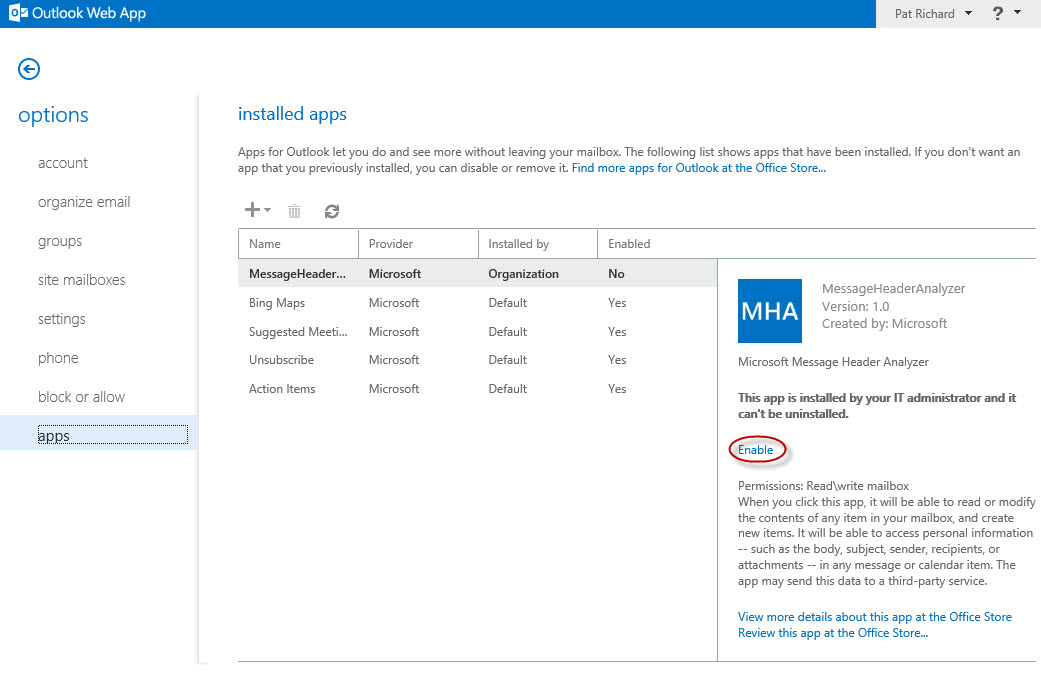
Task: Open Find more apps at Office Store link
Action: click(x=698, y=168)
